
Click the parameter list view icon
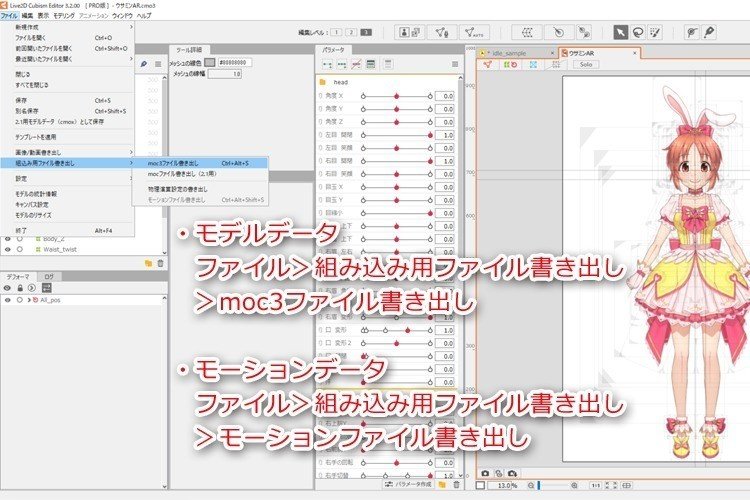pyautogui.click(x=371, y=64)
